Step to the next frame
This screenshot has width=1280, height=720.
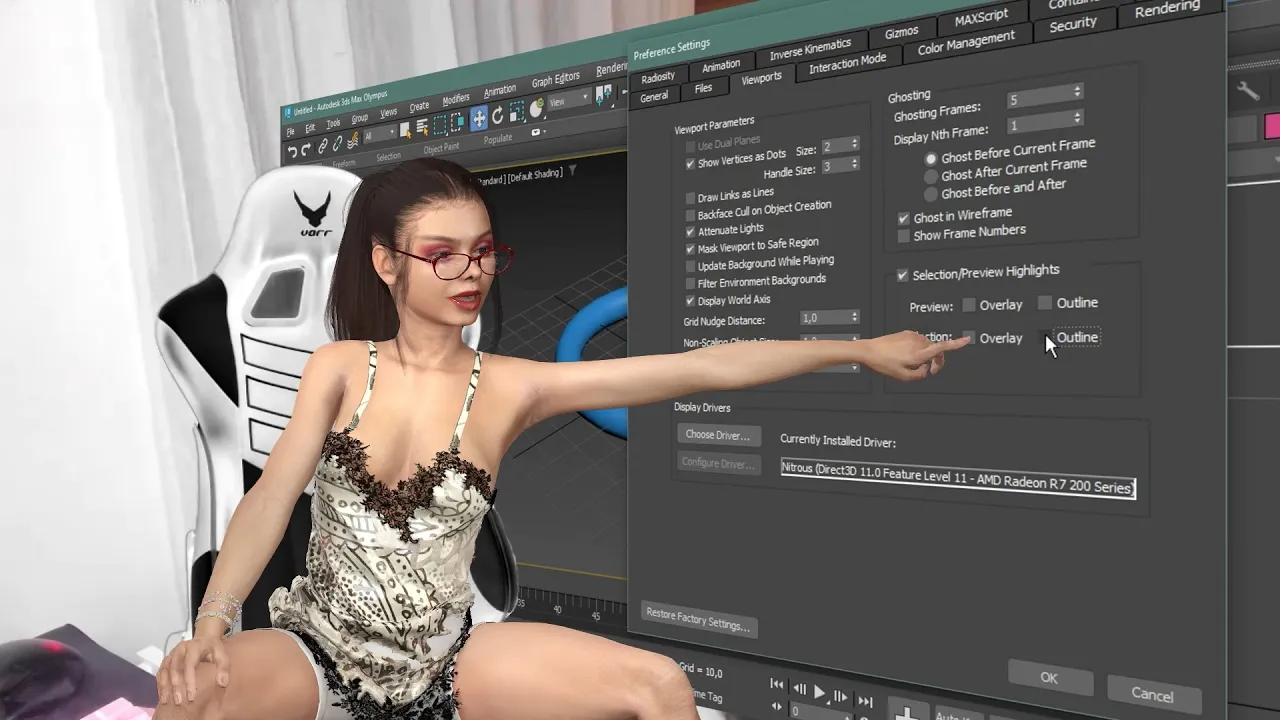point(840,696)
